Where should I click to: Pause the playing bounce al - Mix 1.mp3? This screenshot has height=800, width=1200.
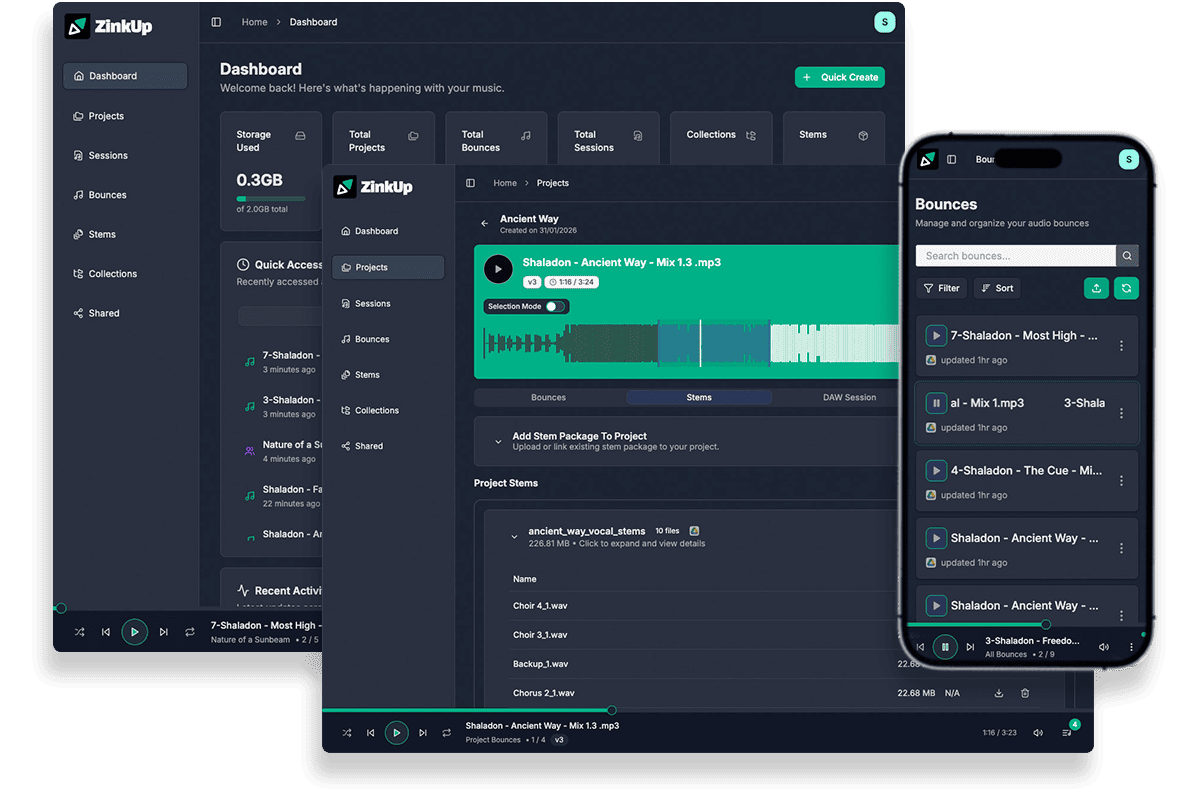click(935, 403)
